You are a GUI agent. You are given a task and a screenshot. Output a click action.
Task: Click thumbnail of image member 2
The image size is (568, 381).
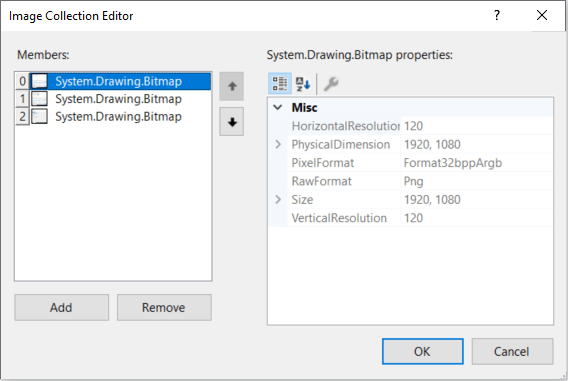(x=39, y=117)
